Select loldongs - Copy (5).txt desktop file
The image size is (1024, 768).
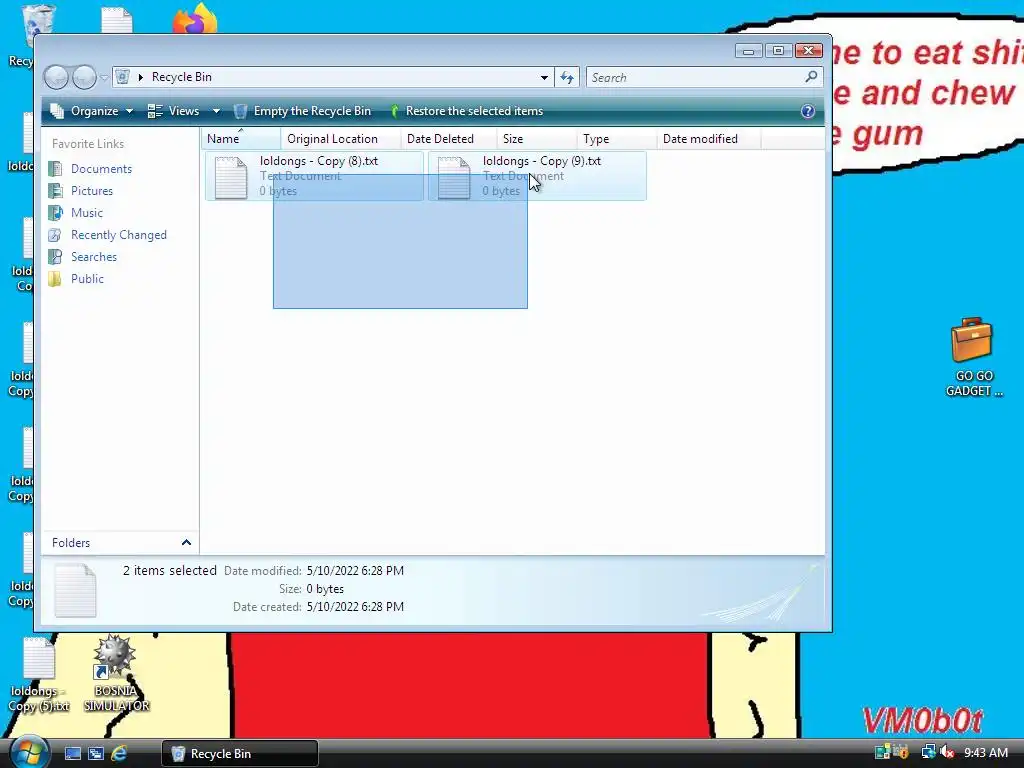point(39,675)
